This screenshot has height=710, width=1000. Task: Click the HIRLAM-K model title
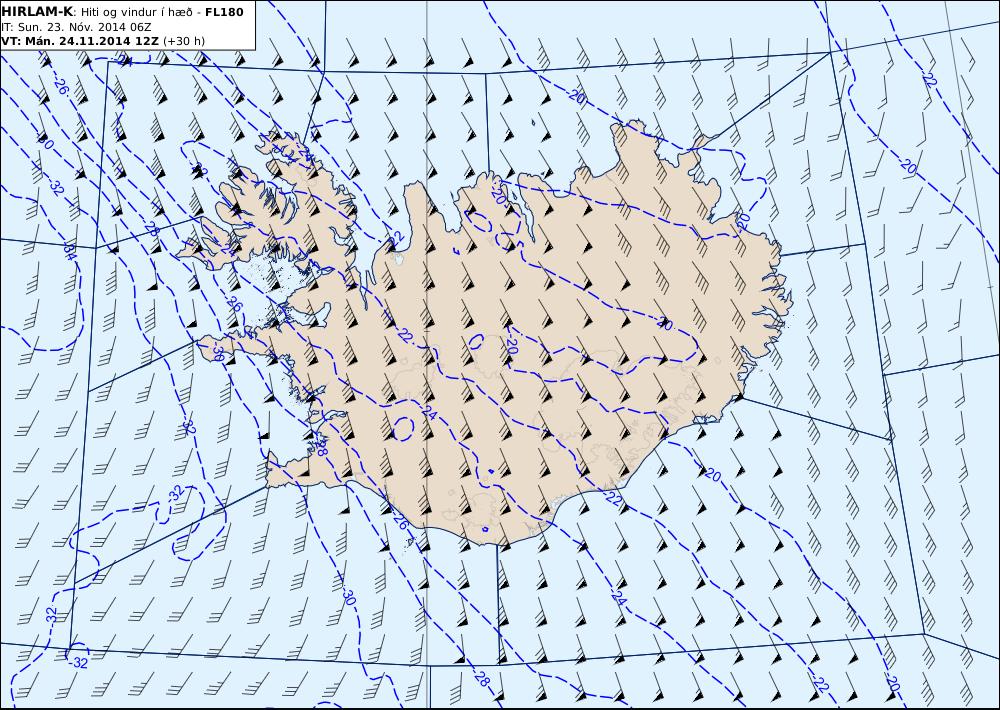37,12
